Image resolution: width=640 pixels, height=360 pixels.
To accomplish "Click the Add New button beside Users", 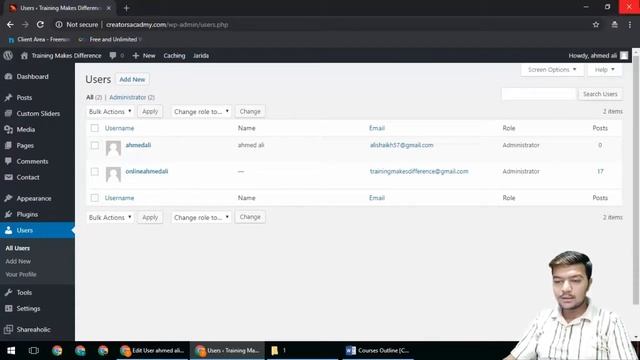I will click(x=132, y=79).
